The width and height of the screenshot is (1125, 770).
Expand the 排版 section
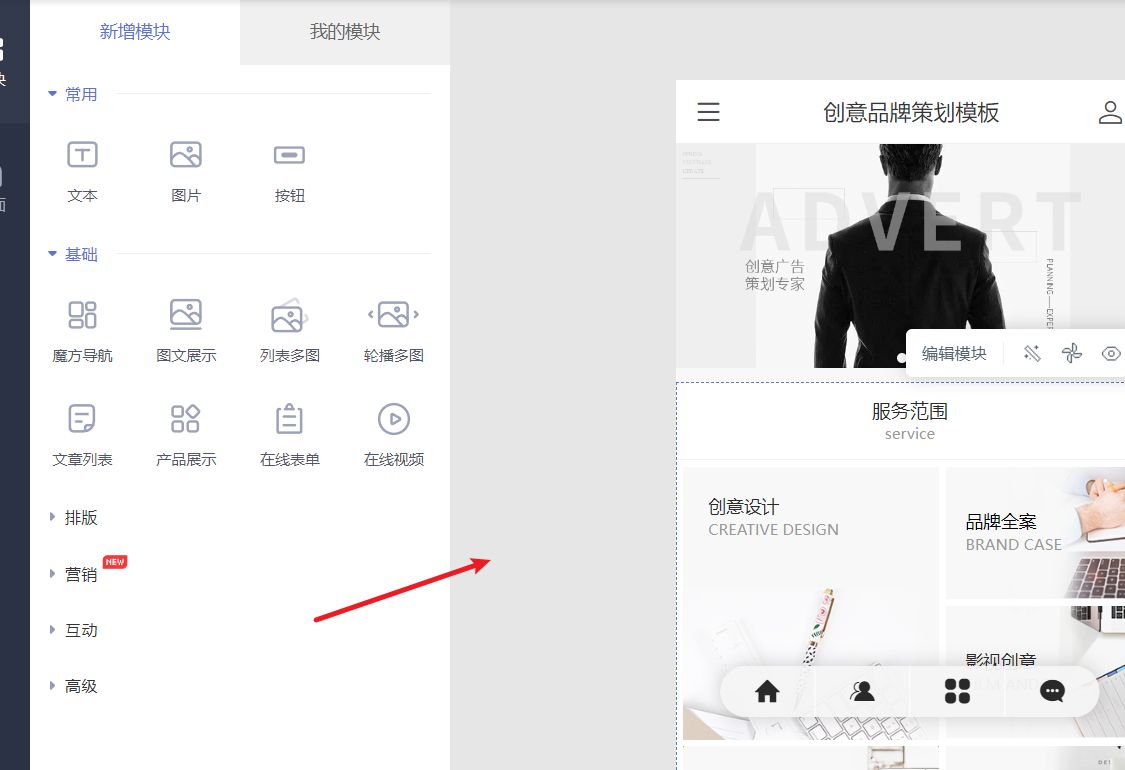pyautogui.click(x=82, y=517)
